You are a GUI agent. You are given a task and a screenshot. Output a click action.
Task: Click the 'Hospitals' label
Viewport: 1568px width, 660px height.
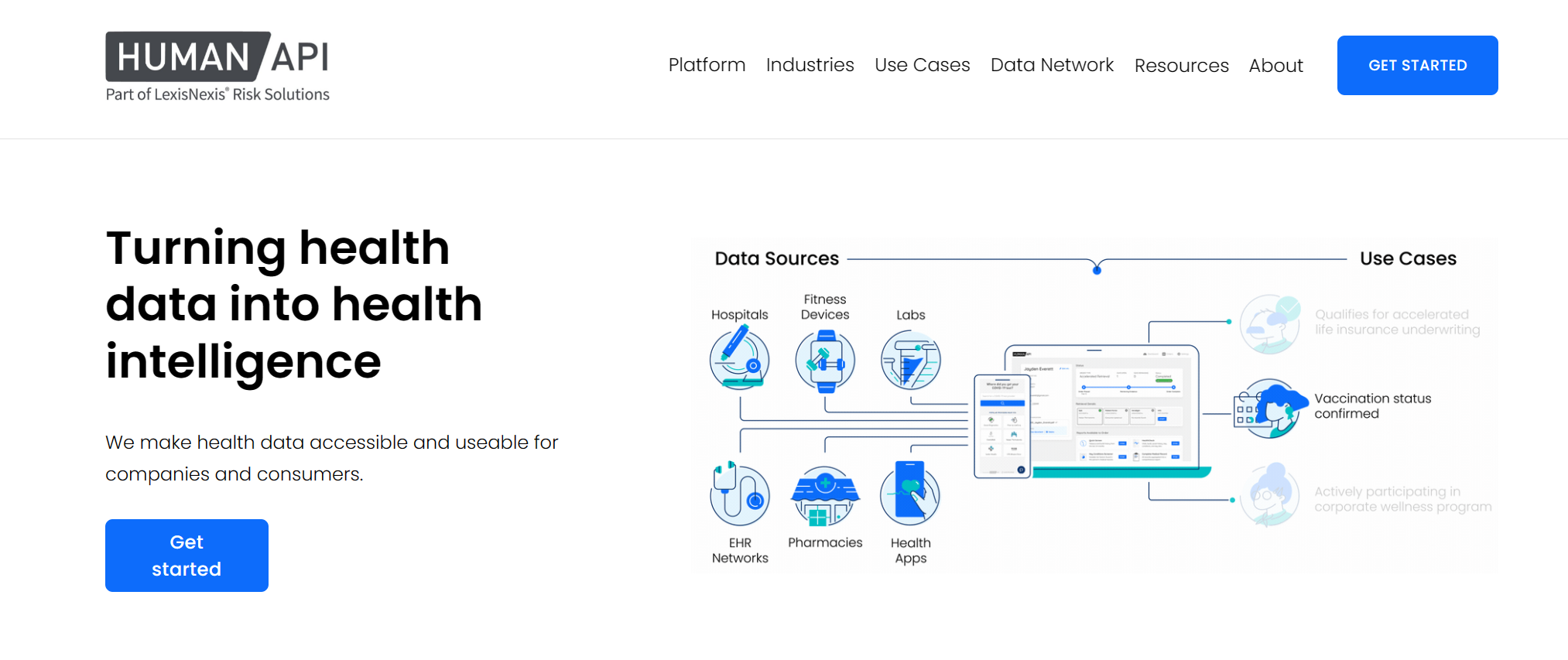pos(739,315)
